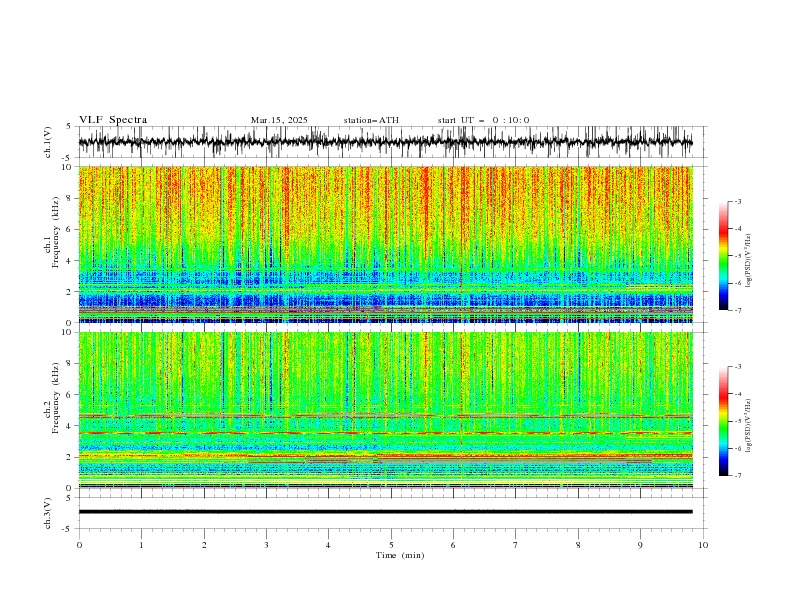
Task: Click the '-3' label on ch.1 color scale
Action: (x=737, y=201)
